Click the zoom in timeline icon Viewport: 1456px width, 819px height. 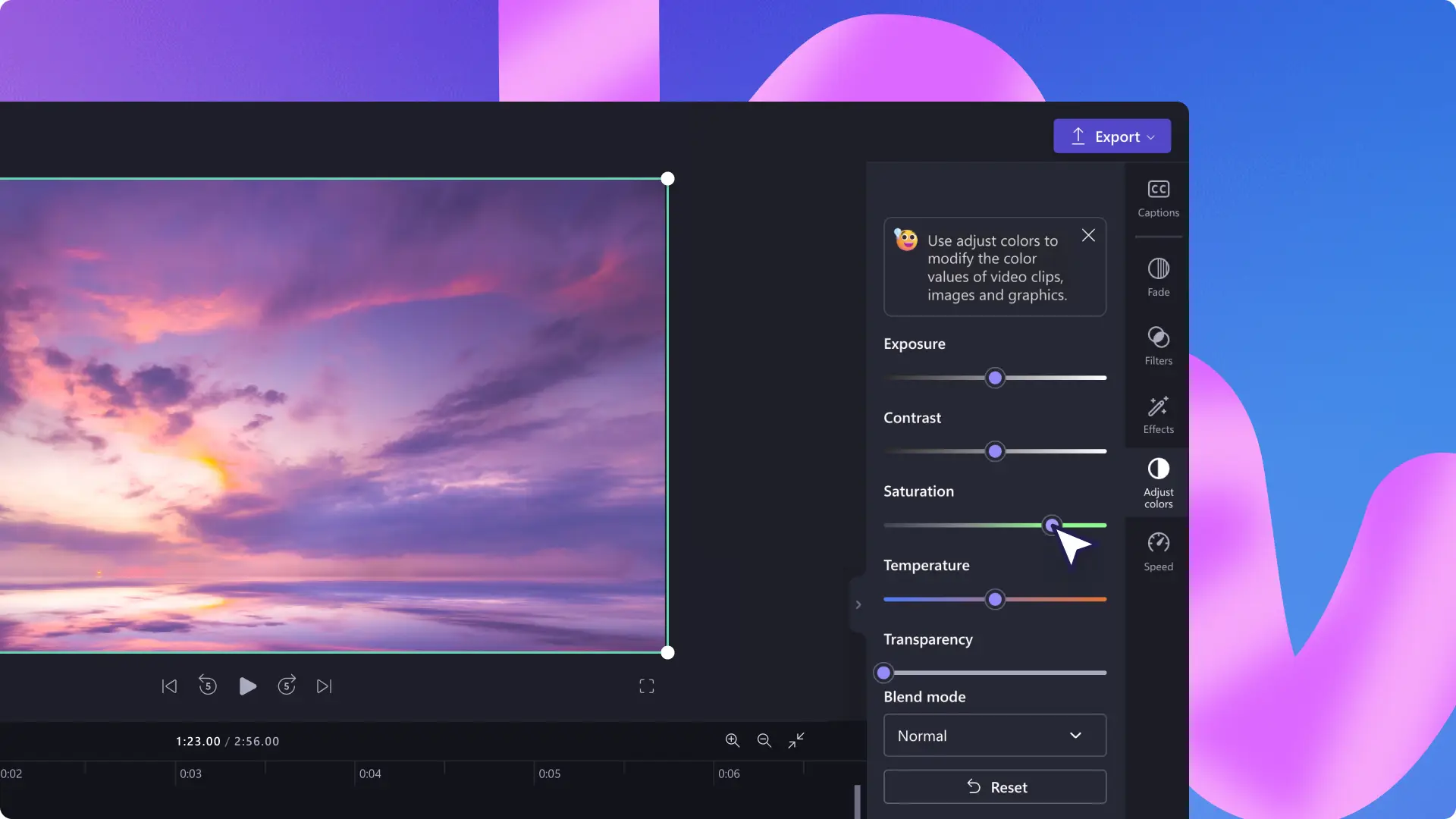[x=732, y=741]
